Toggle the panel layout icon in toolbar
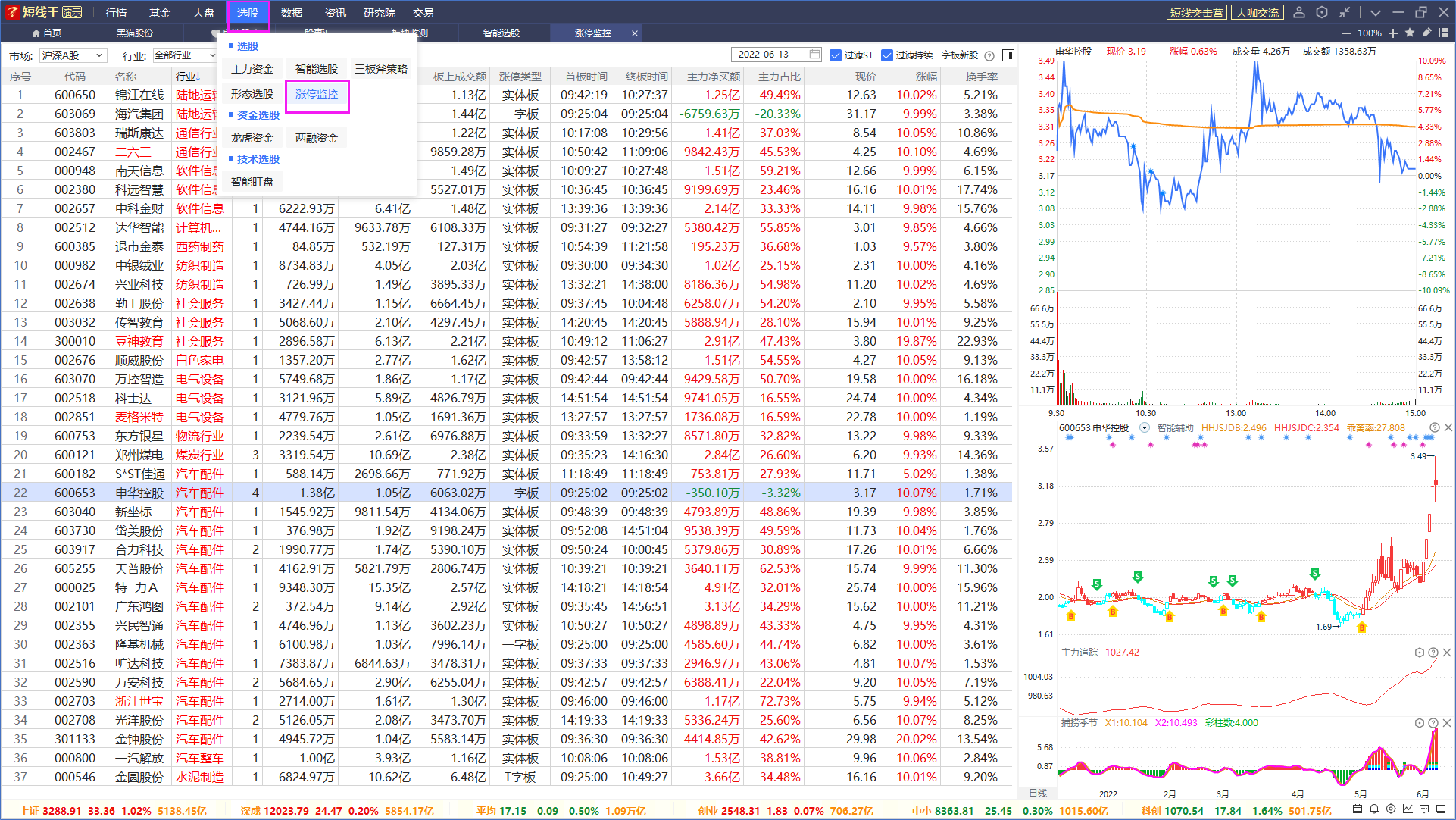The width and height of the screenshot is (1456, 820). click(1443, 33)
